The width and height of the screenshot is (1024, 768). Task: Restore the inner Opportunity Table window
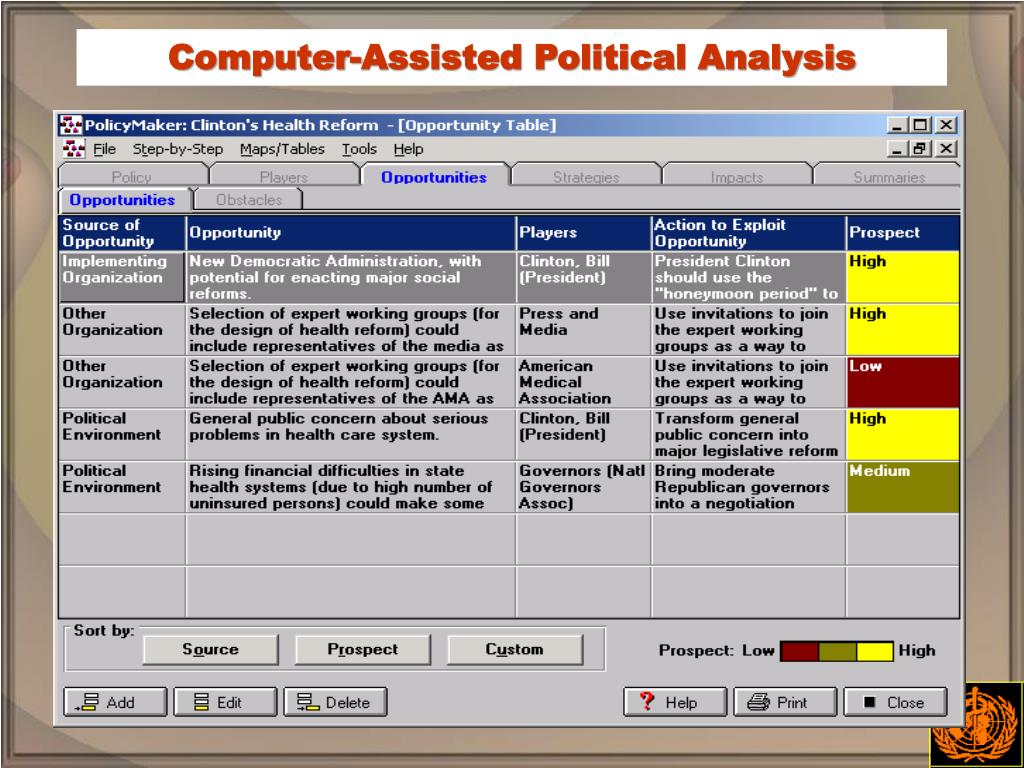click(920, 149)
